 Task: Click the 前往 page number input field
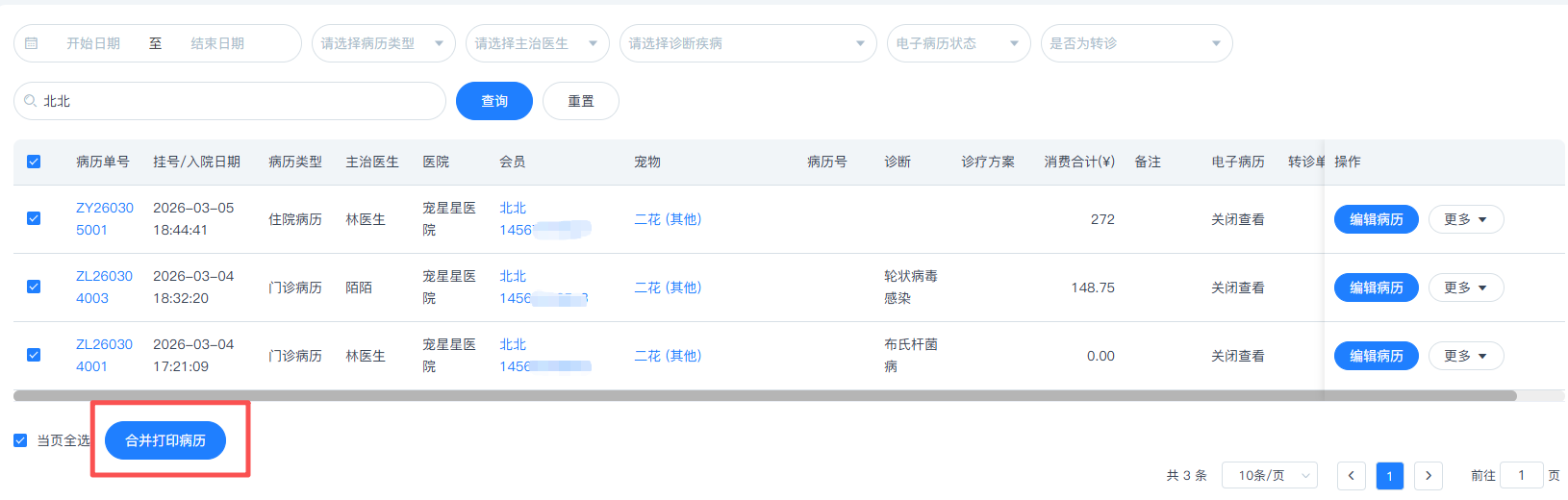tap(1521, 476)
